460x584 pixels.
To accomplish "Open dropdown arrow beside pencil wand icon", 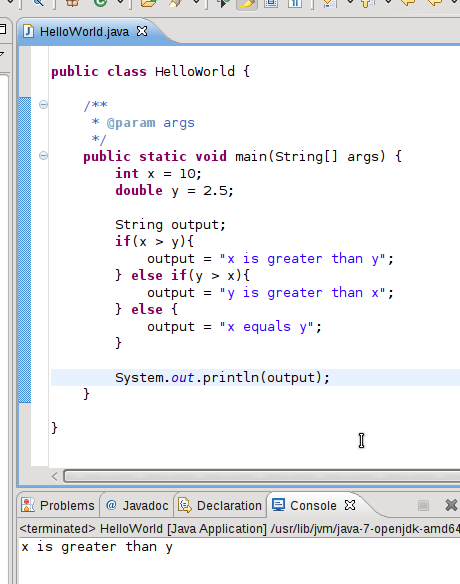I will 196,2.
